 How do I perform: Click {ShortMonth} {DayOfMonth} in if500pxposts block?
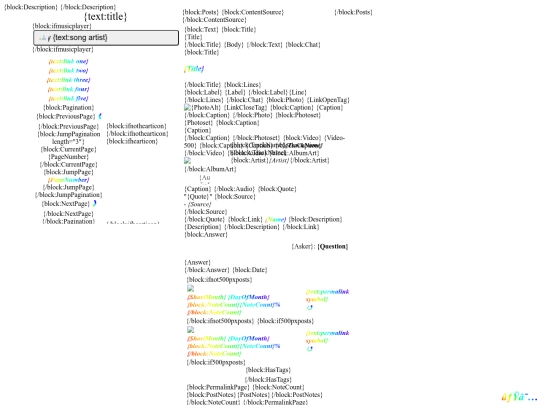click(228, 338)
